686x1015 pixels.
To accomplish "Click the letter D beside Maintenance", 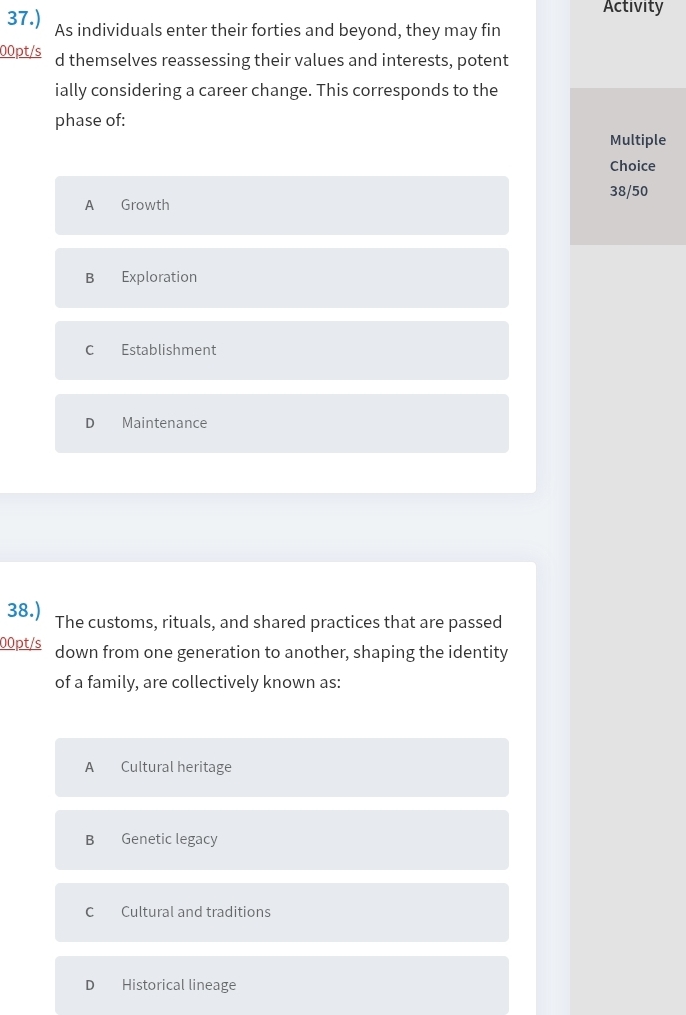I will [x=90, y=423].
